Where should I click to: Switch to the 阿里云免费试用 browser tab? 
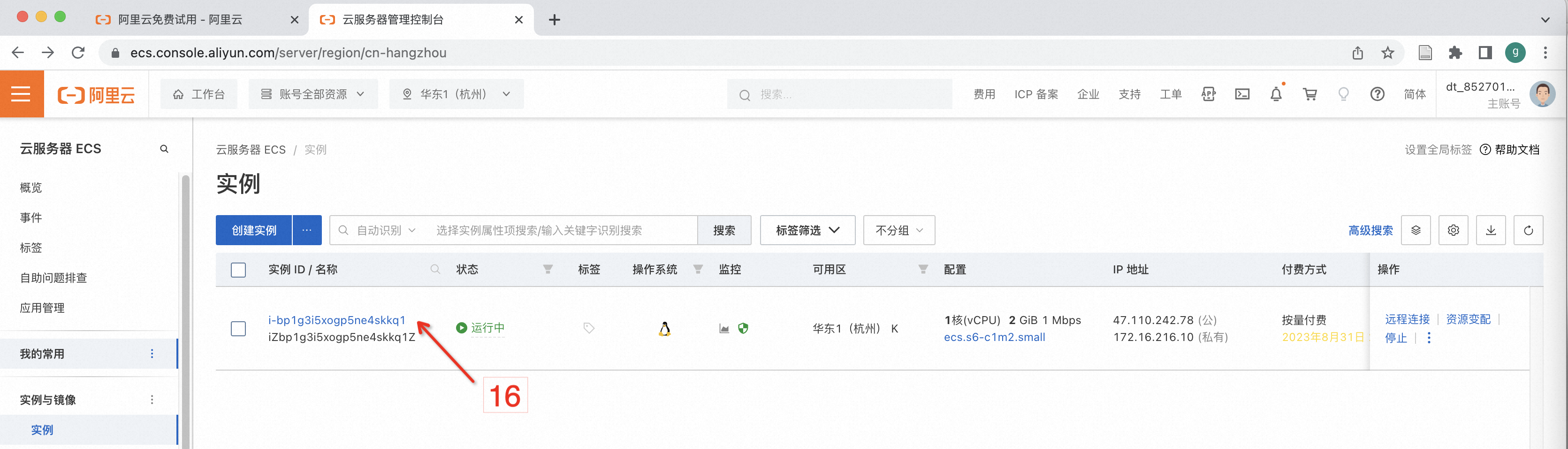(180, 20)
